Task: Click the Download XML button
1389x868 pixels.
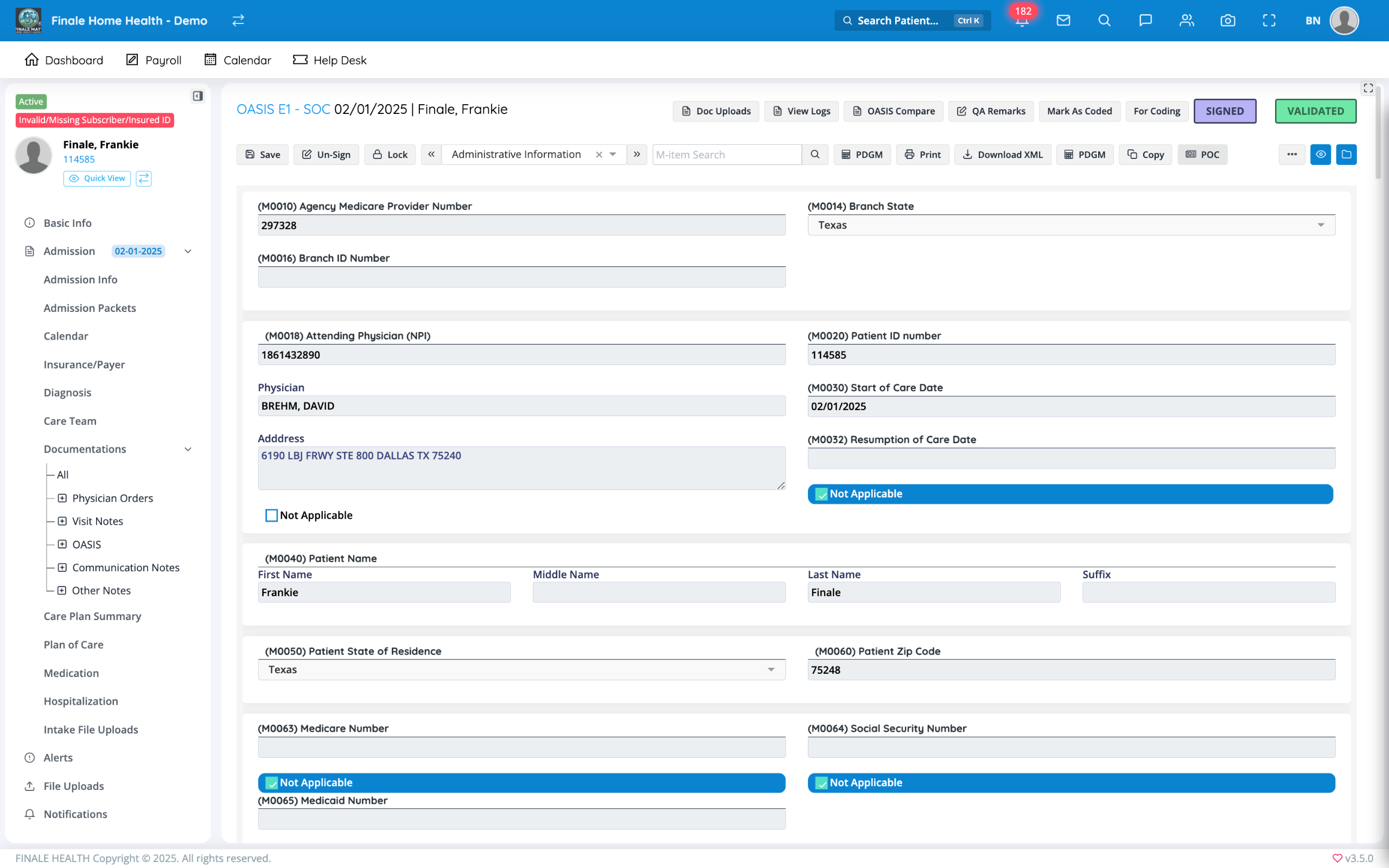Action: (x=1002, y=155)
